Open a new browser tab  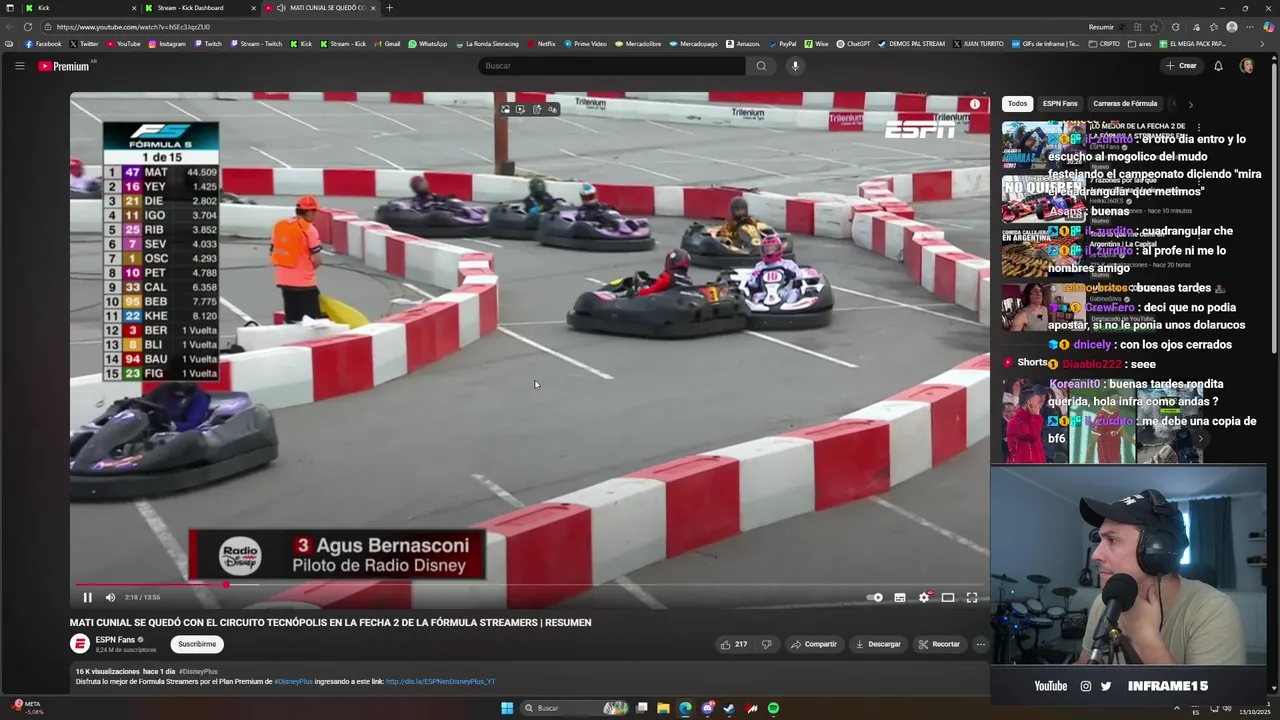point(390,8)
